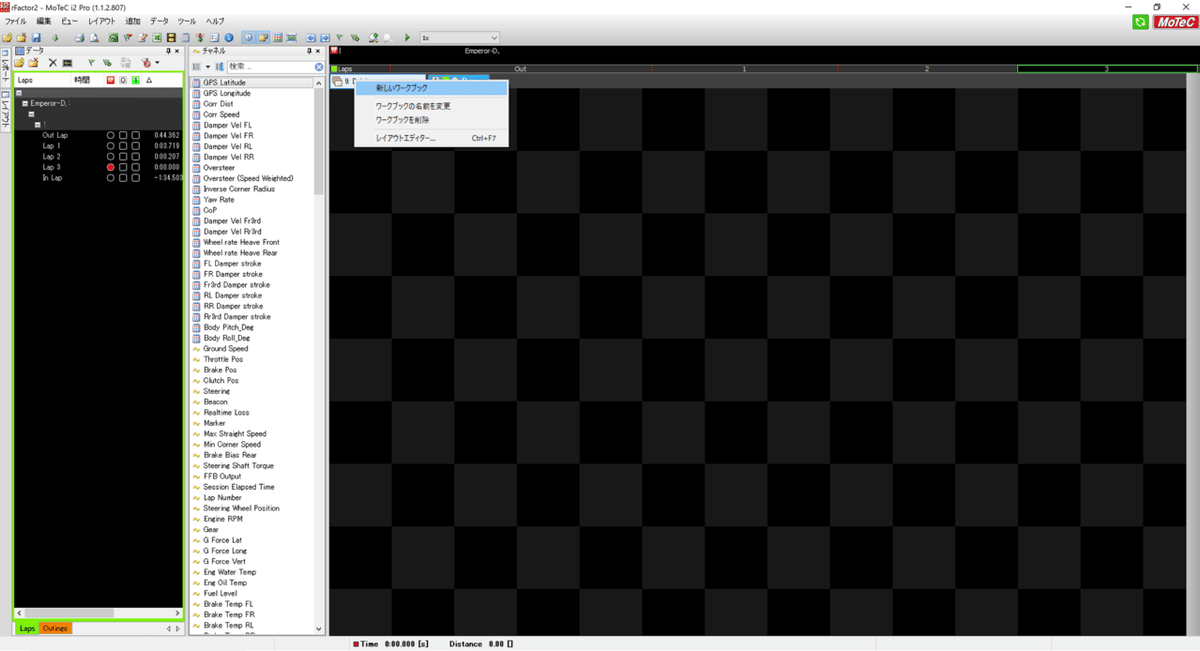Click the channel list scroll down arrow
Viewport: 1200px width, 651px height.
click(x=319, y=629)
